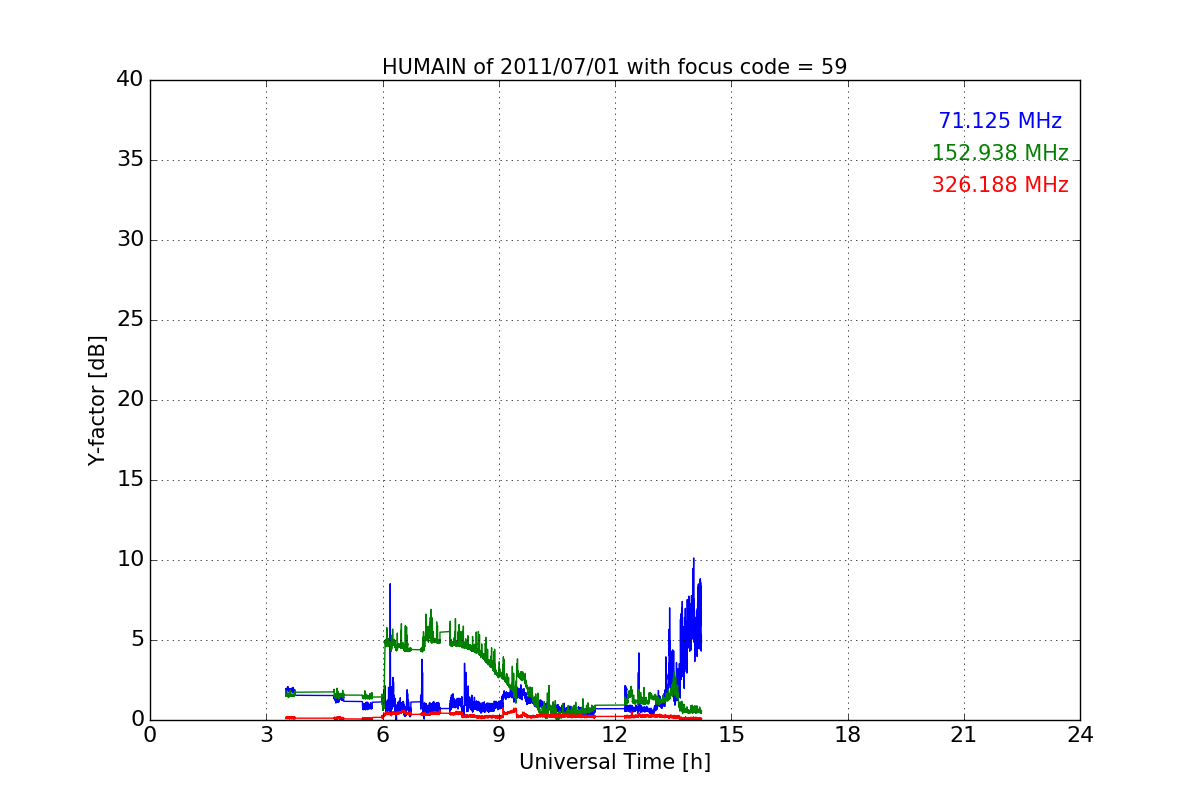
Task: Click y-axis tick value 35
Action: [x=130, y=160]
